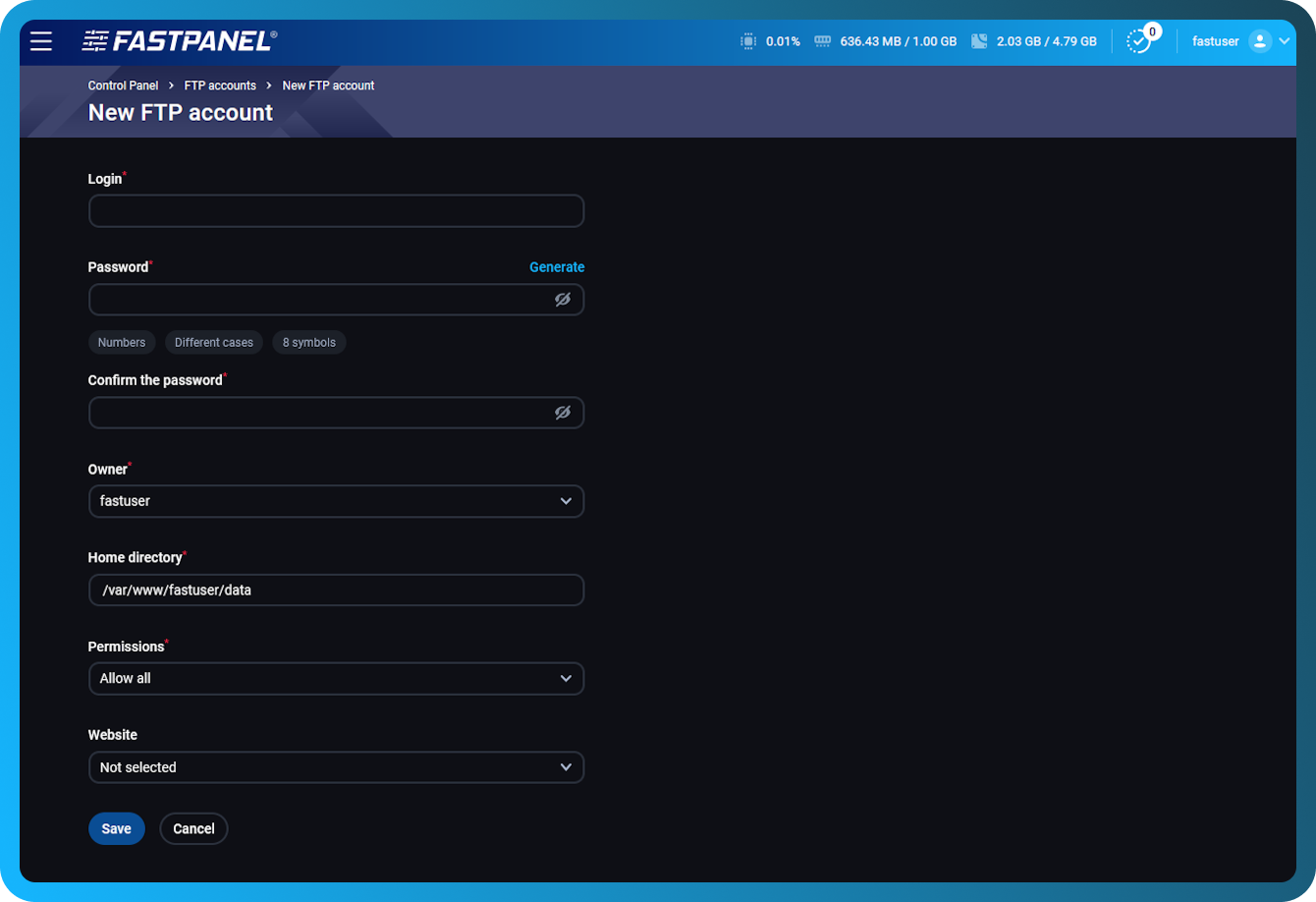Click the 8 symbols password requirement chip
The width and height of the screenshot is (1316, 902).
point(308,342)
